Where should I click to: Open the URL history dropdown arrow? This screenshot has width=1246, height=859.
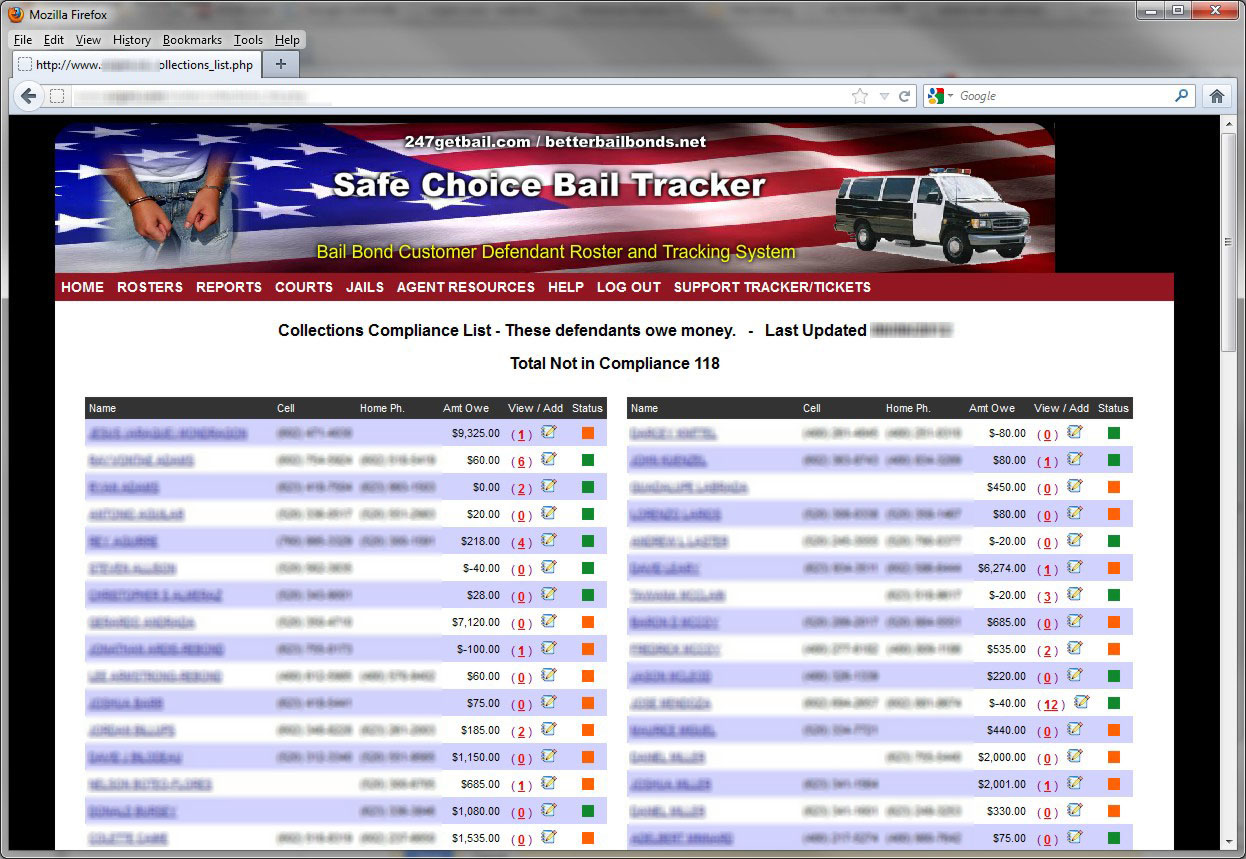tap(884, 96)
